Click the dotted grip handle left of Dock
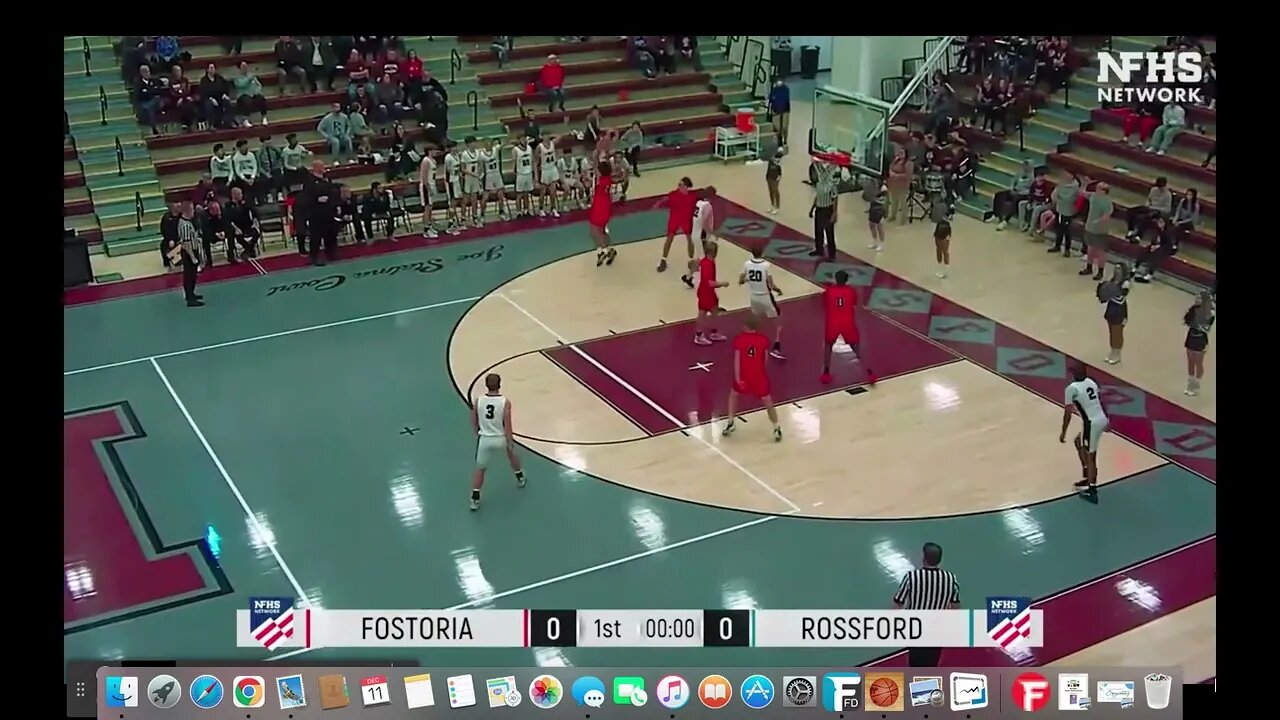 [81, 691]
